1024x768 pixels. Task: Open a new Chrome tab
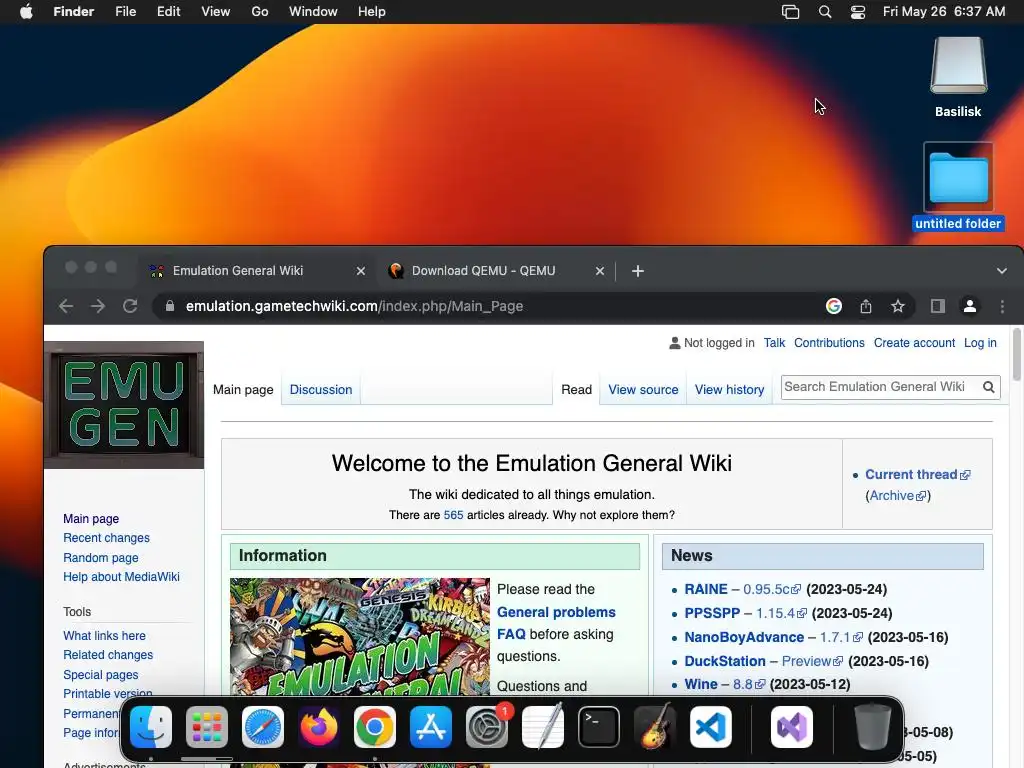[638, 270]
